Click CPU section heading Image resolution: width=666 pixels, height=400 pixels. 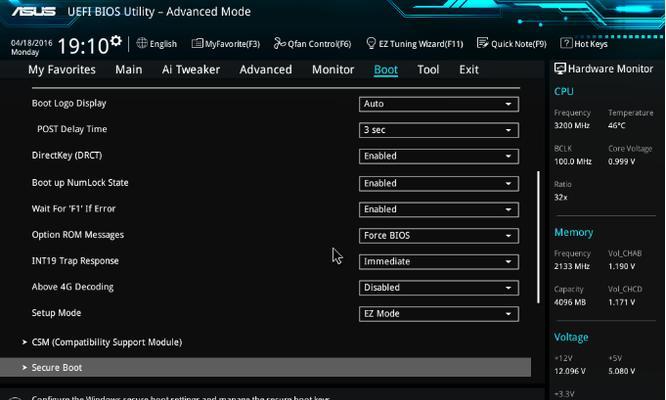(x=564, y=91)
